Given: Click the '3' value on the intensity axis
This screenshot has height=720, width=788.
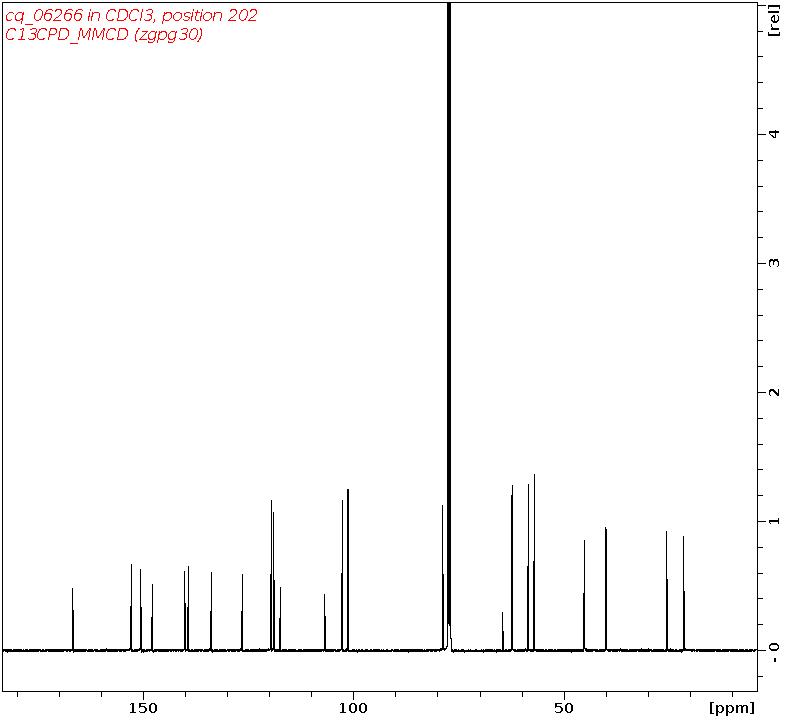Looking at the screenshot, I should click(x=774, y=263).
